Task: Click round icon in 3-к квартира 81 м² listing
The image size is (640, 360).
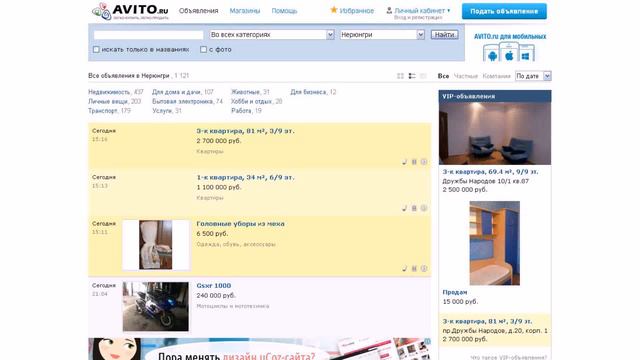Action: pyautogui.click(x=424, y=162)
